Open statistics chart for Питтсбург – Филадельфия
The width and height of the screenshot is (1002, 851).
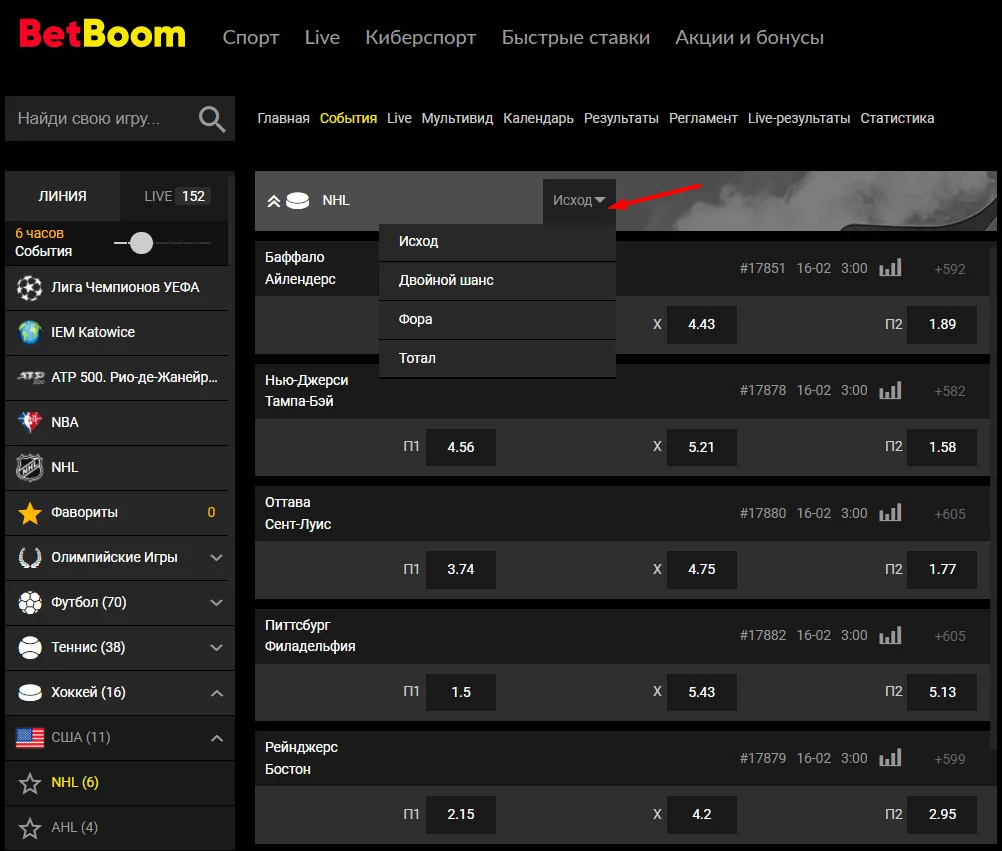890,636
